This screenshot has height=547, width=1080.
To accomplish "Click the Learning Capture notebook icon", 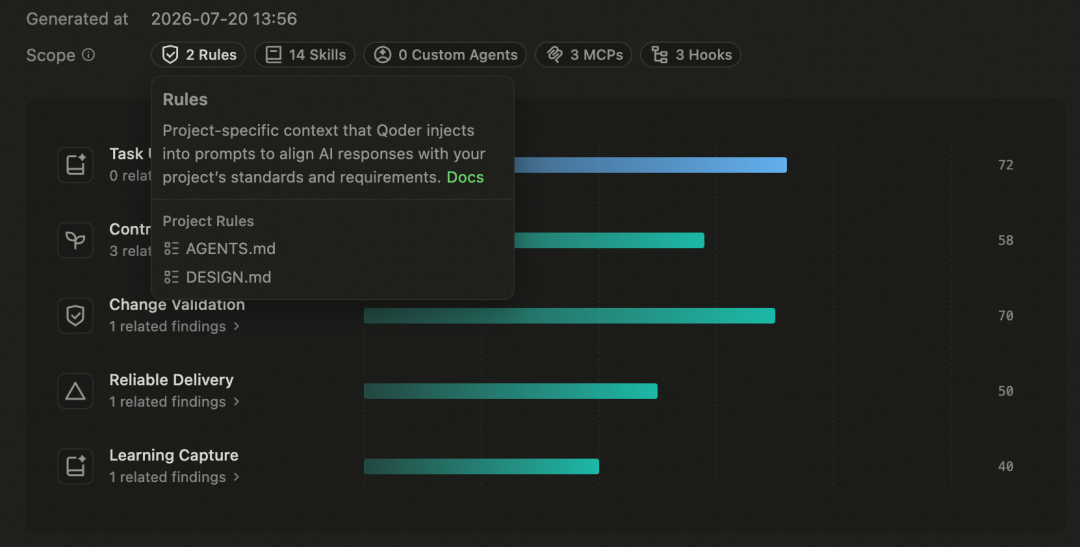I will click(x=75, y=466).
